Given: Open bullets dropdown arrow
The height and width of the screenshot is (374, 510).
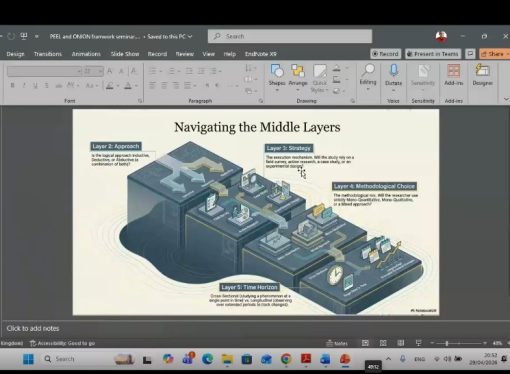Looking at the screenshot, I should (161, 71).
